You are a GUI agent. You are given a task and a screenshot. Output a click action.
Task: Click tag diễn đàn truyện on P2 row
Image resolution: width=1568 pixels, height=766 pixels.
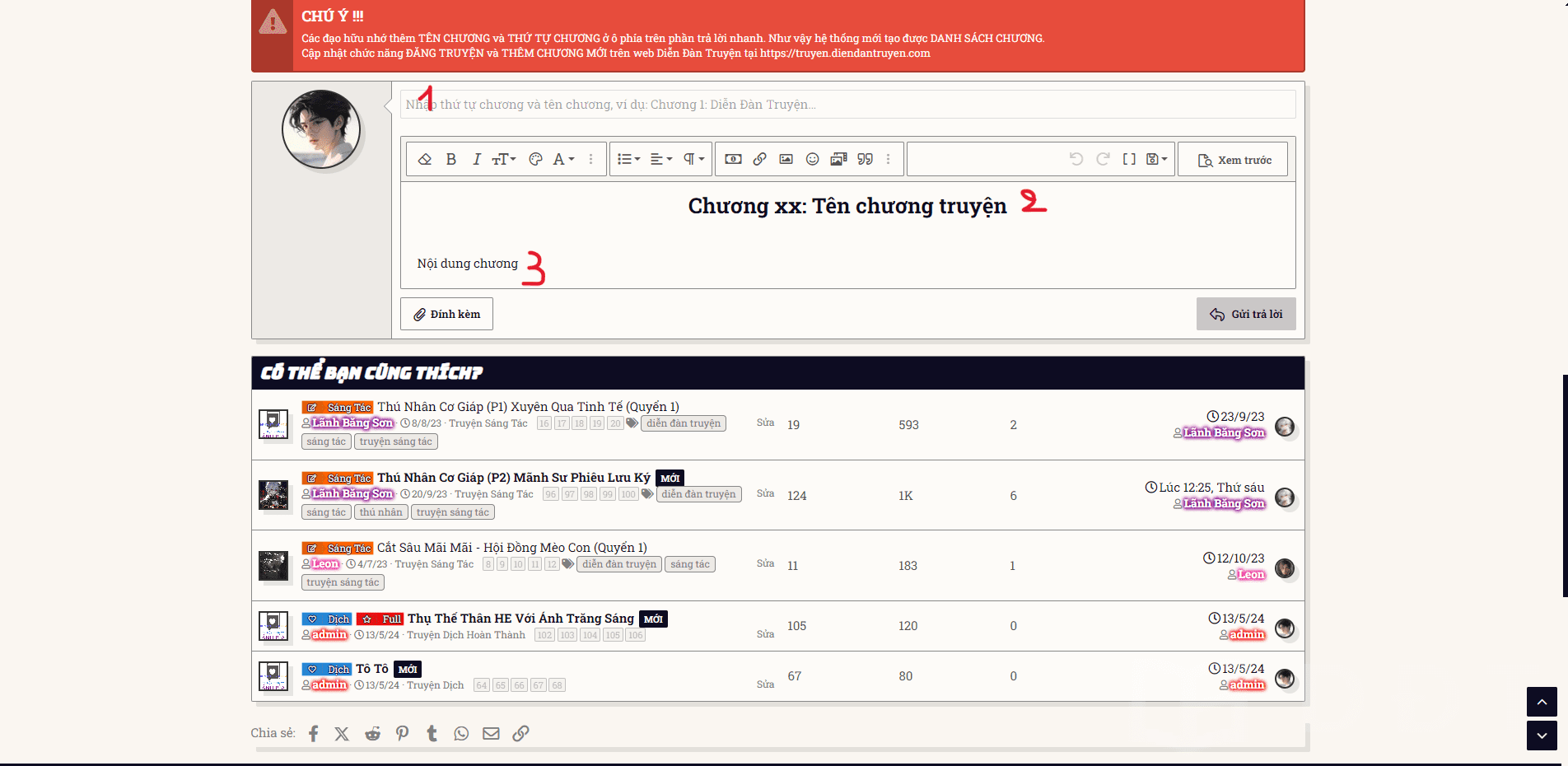698,494
